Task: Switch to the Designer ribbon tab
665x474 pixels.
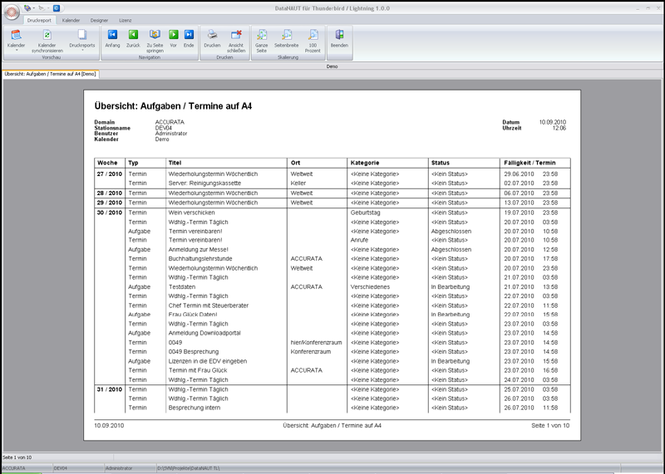Action: tap(99, 20)
